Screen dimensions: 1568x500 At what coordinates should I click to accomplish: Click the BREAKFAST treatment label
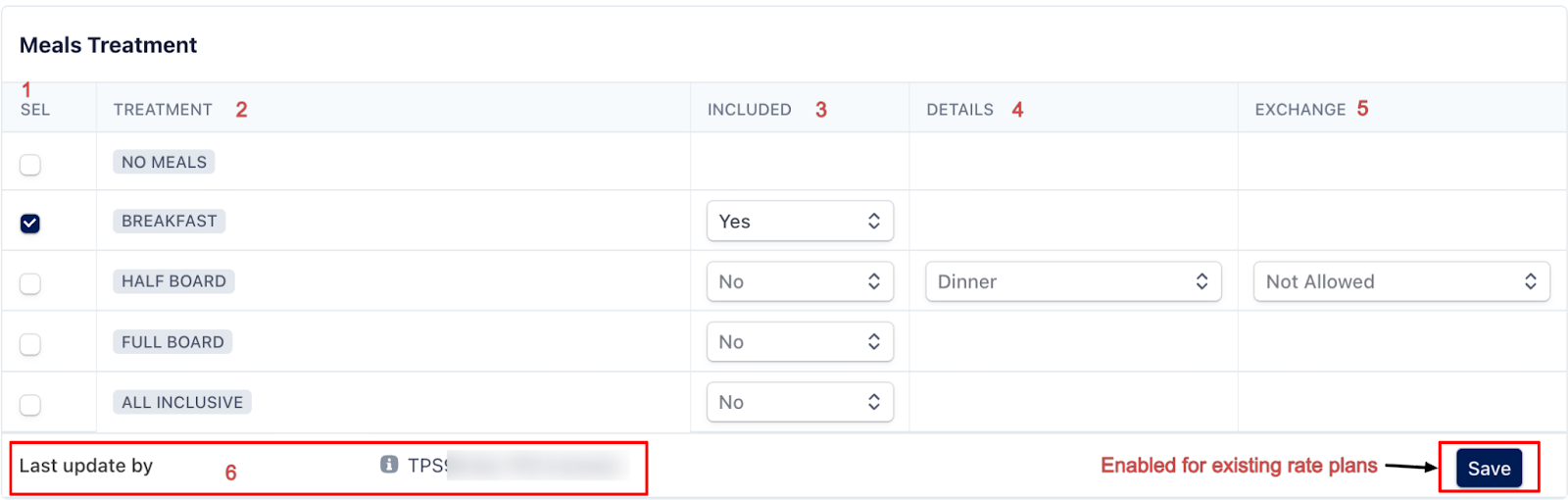170,222
